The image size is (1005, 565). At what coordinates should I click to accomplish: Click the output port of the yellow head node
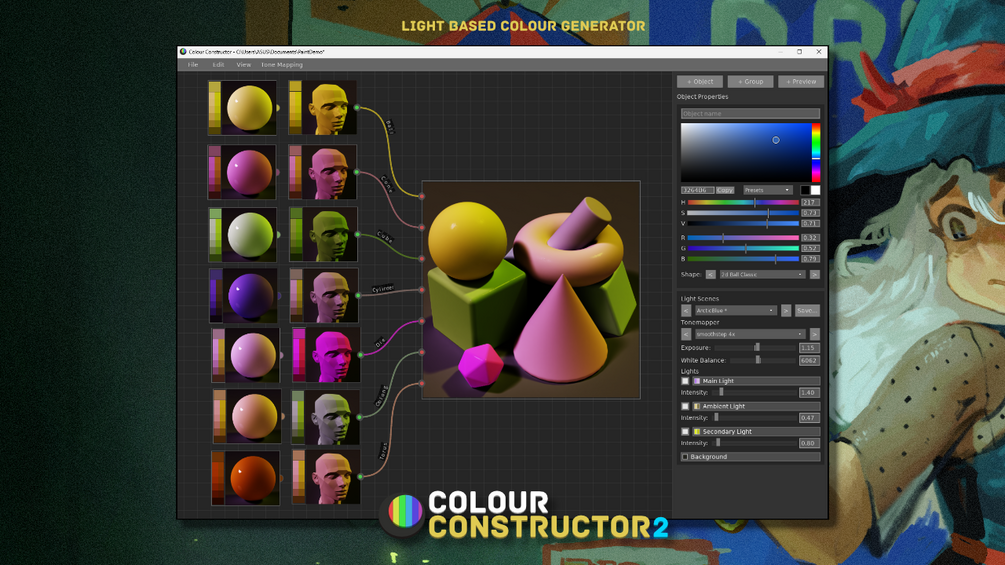357,108
